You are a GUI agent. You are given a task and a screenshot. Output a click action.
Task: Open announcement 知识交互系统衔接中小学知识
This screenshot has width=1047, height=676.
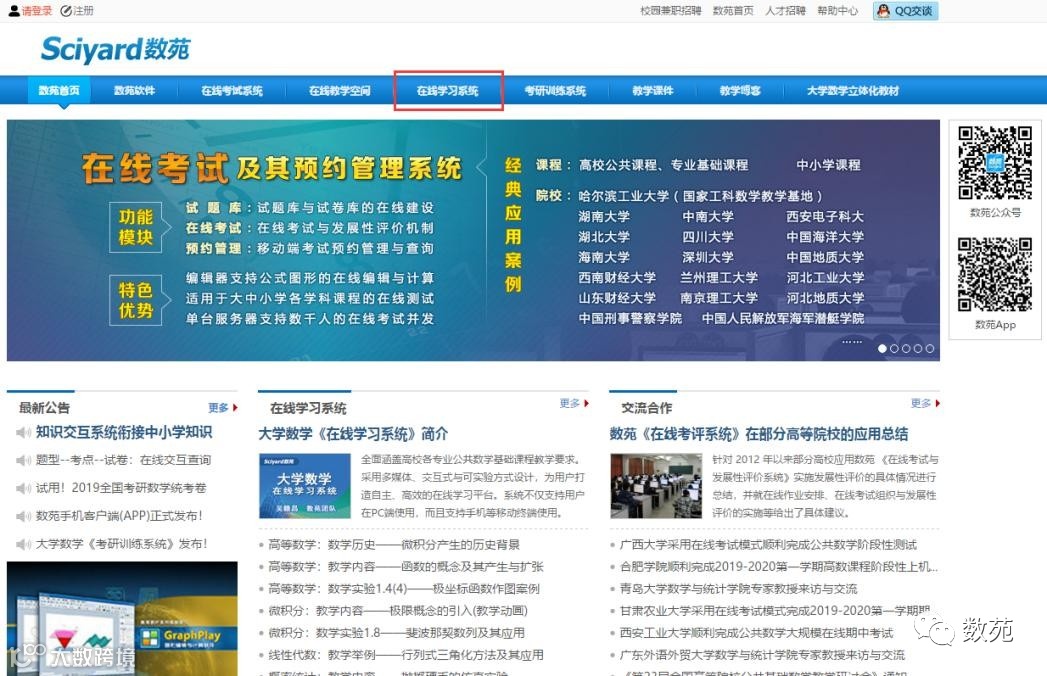pos(124,432)
